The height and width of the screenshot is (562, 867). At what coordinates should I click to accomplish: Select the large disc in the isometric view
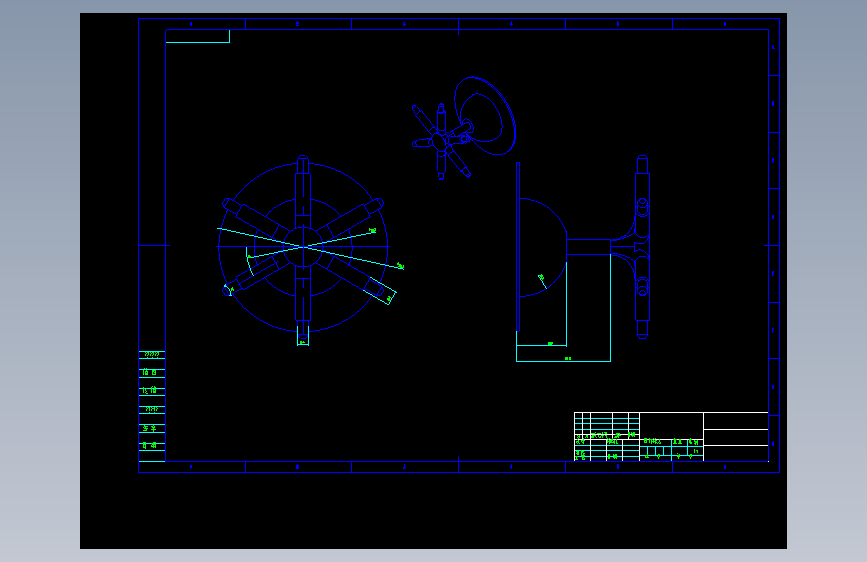tap(485, 116)
